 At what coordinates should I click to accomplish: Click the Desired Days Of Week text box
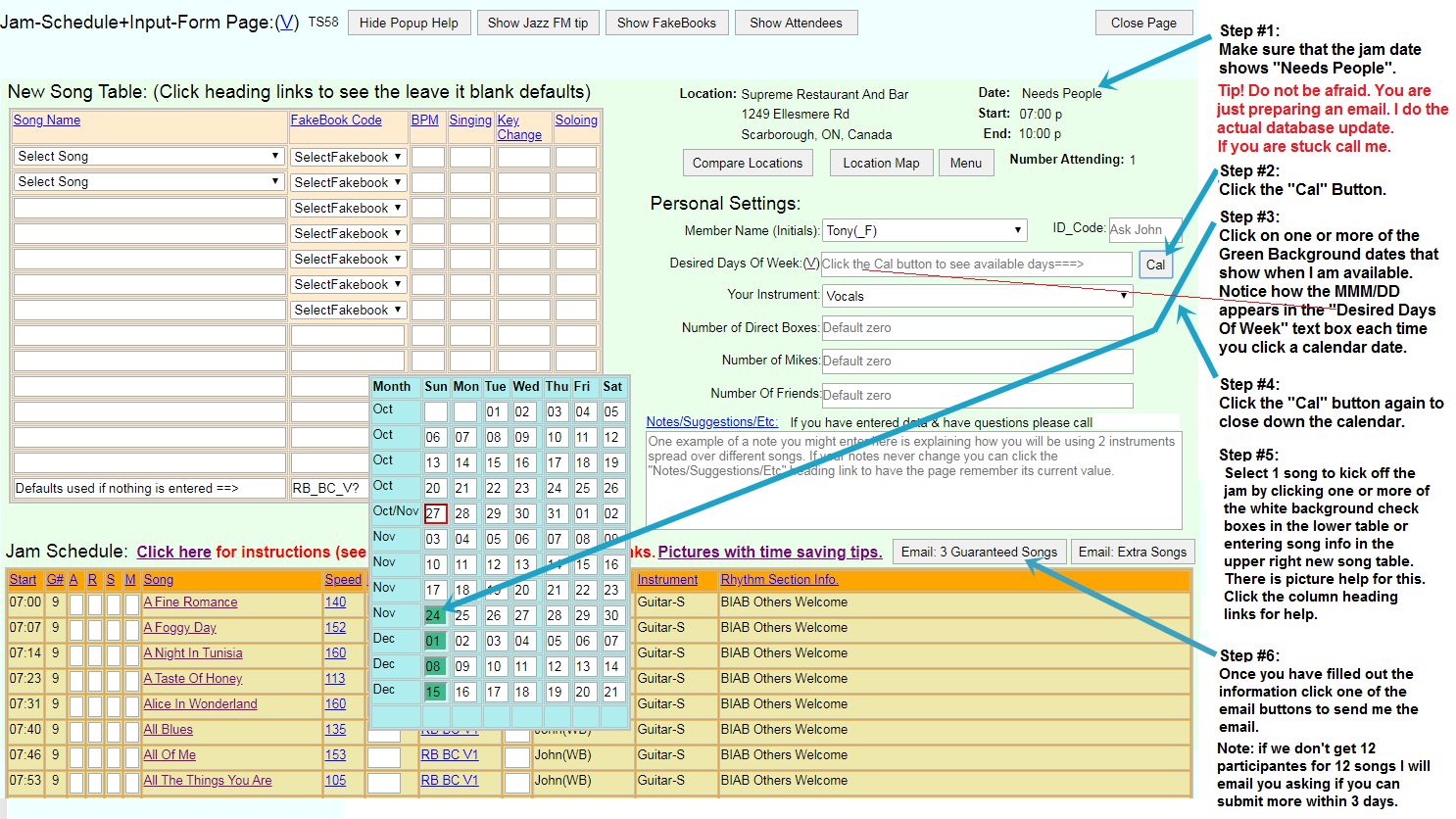point(976,265)
